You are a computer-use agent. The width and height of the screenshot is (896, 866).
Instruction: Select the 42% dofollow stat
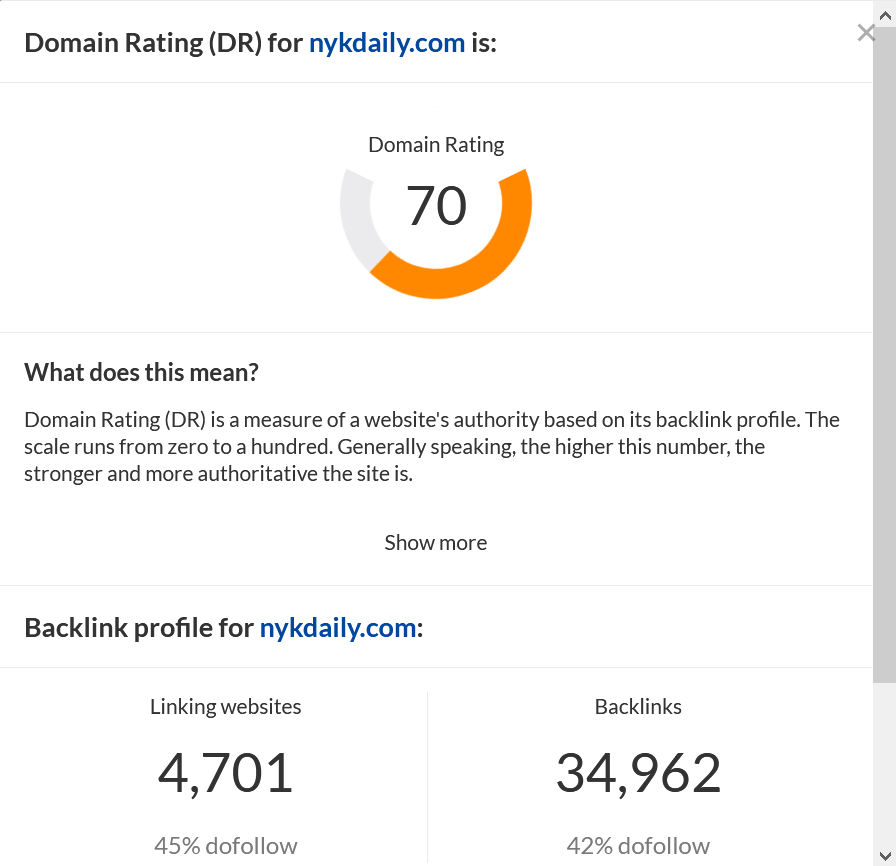(x=638, y=846)
